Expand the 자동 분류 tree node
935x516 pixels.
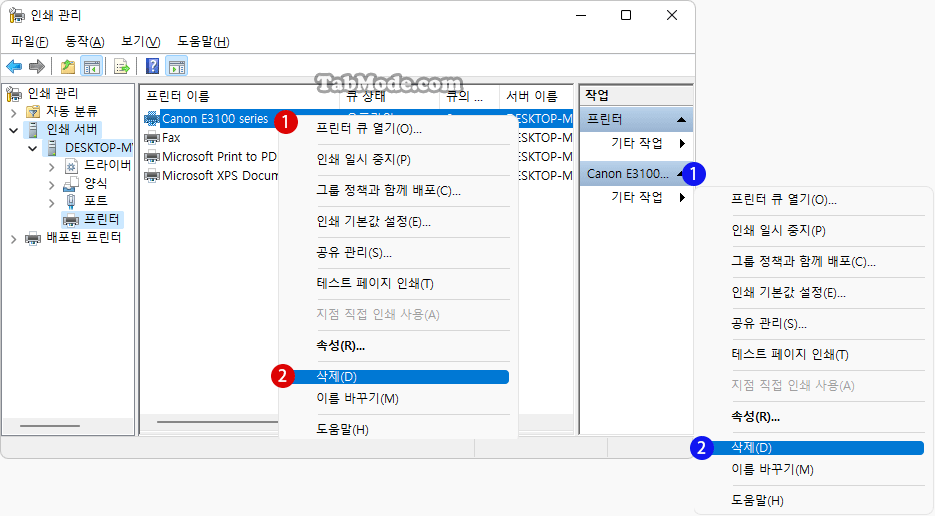coord(14,112)
